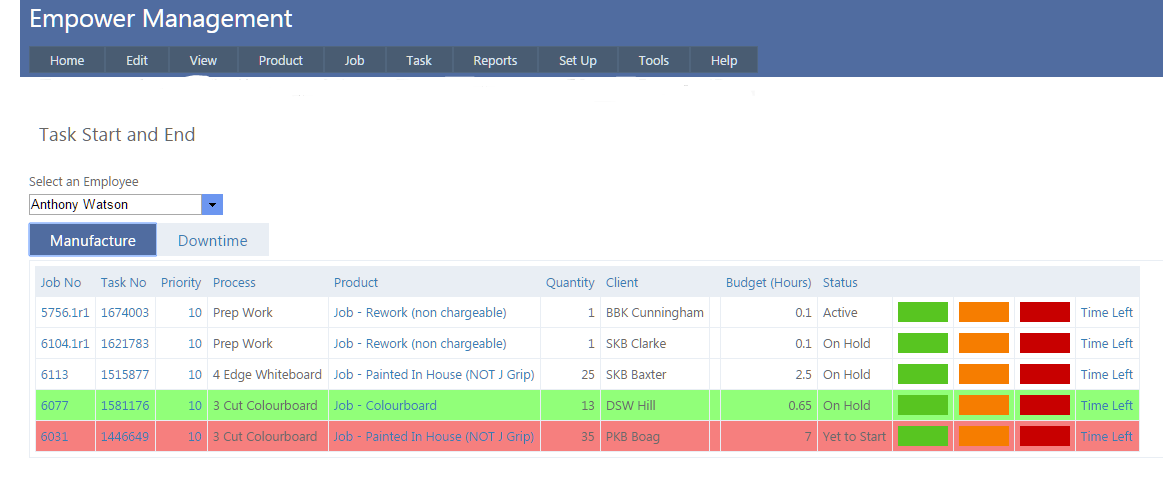Click red button for job 6113
Image resolution: width=1163 pixels, height=478 pixels.
1044,374
